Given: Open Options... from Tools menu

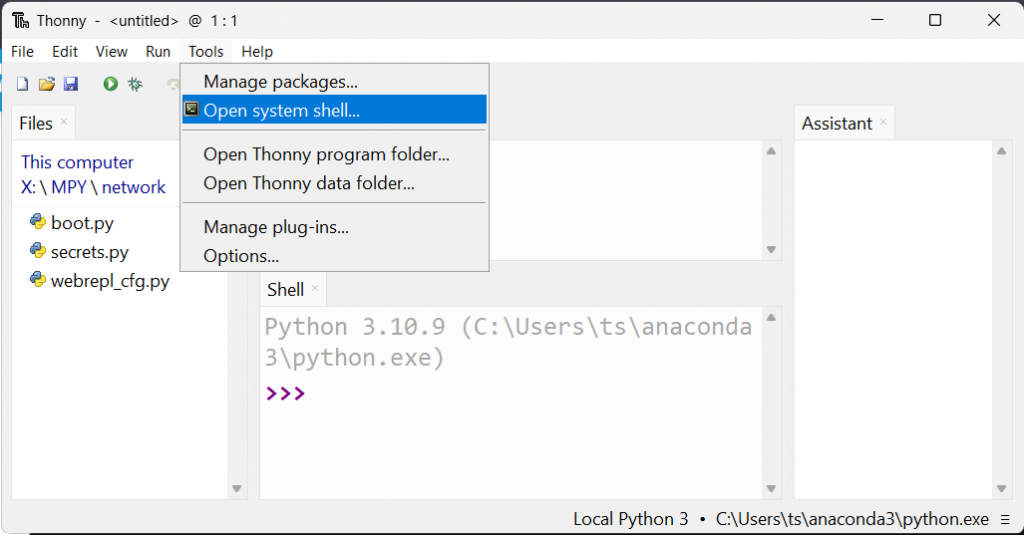Looking at the screenshot, I should 334,255.
